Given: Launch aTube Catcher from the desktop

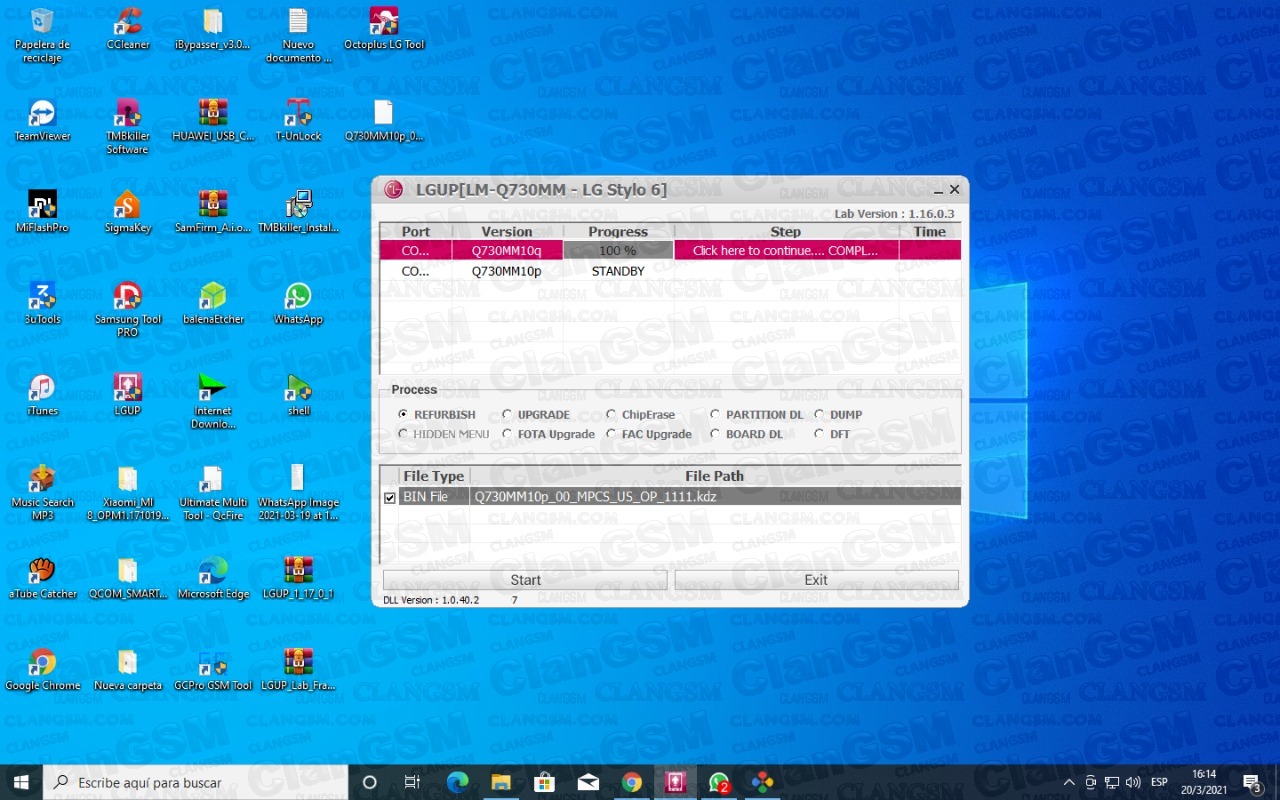Looking at the screenshot, I should (42, 578).
